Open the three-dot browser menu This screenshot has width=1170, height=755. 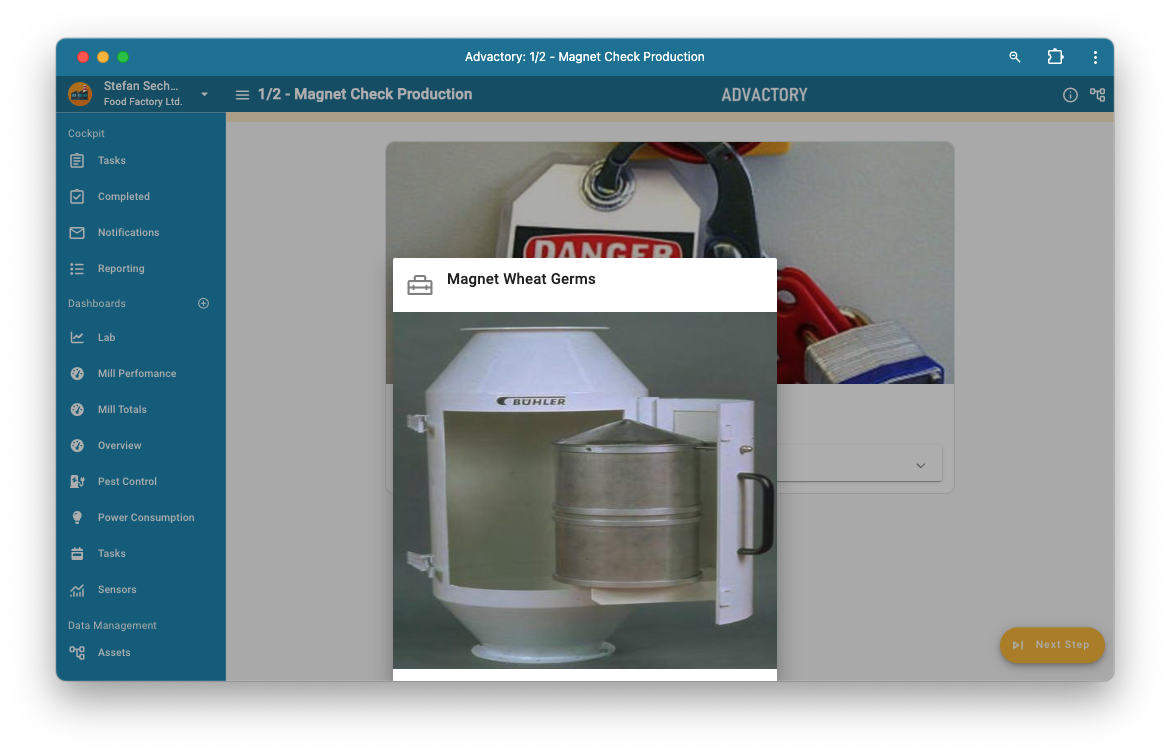[1095, 57]
